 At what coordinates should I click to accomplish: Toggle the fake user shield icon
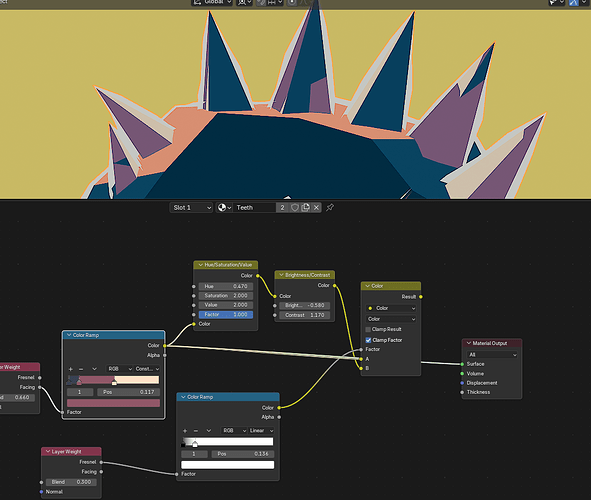[295, 208]
